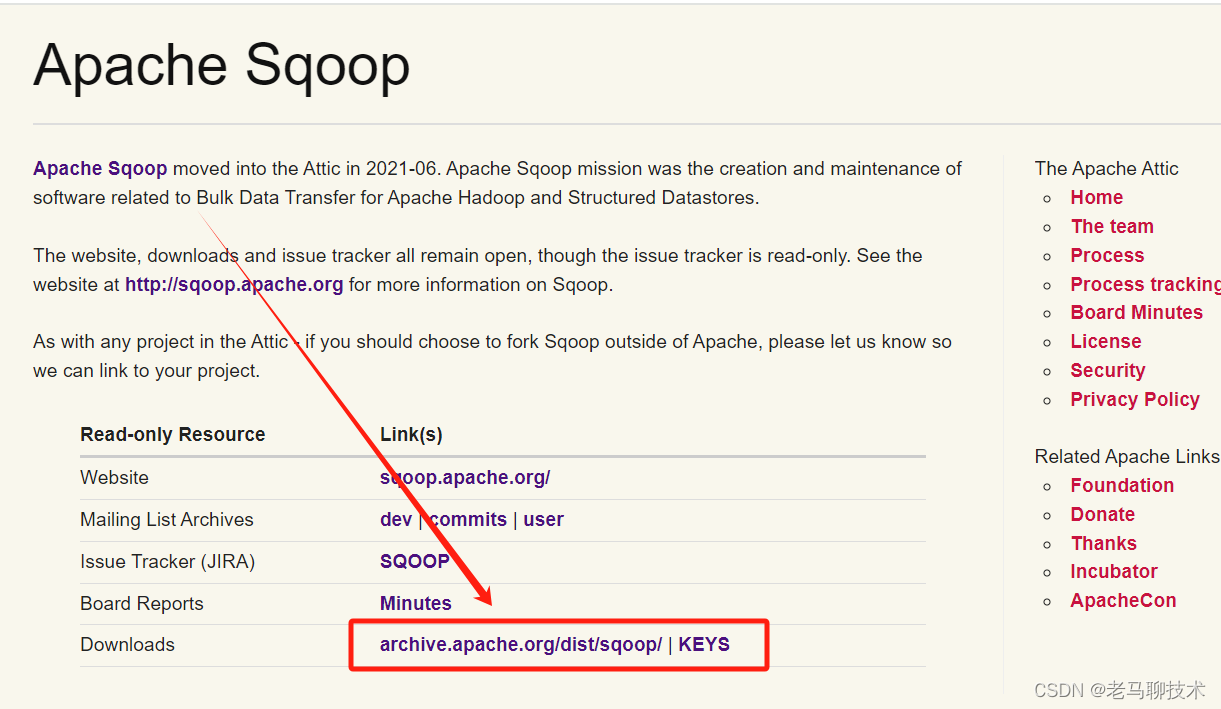Viewport: 1221px width, 709px height.
Task: Click the Website row label
Action: coord(114,477)
